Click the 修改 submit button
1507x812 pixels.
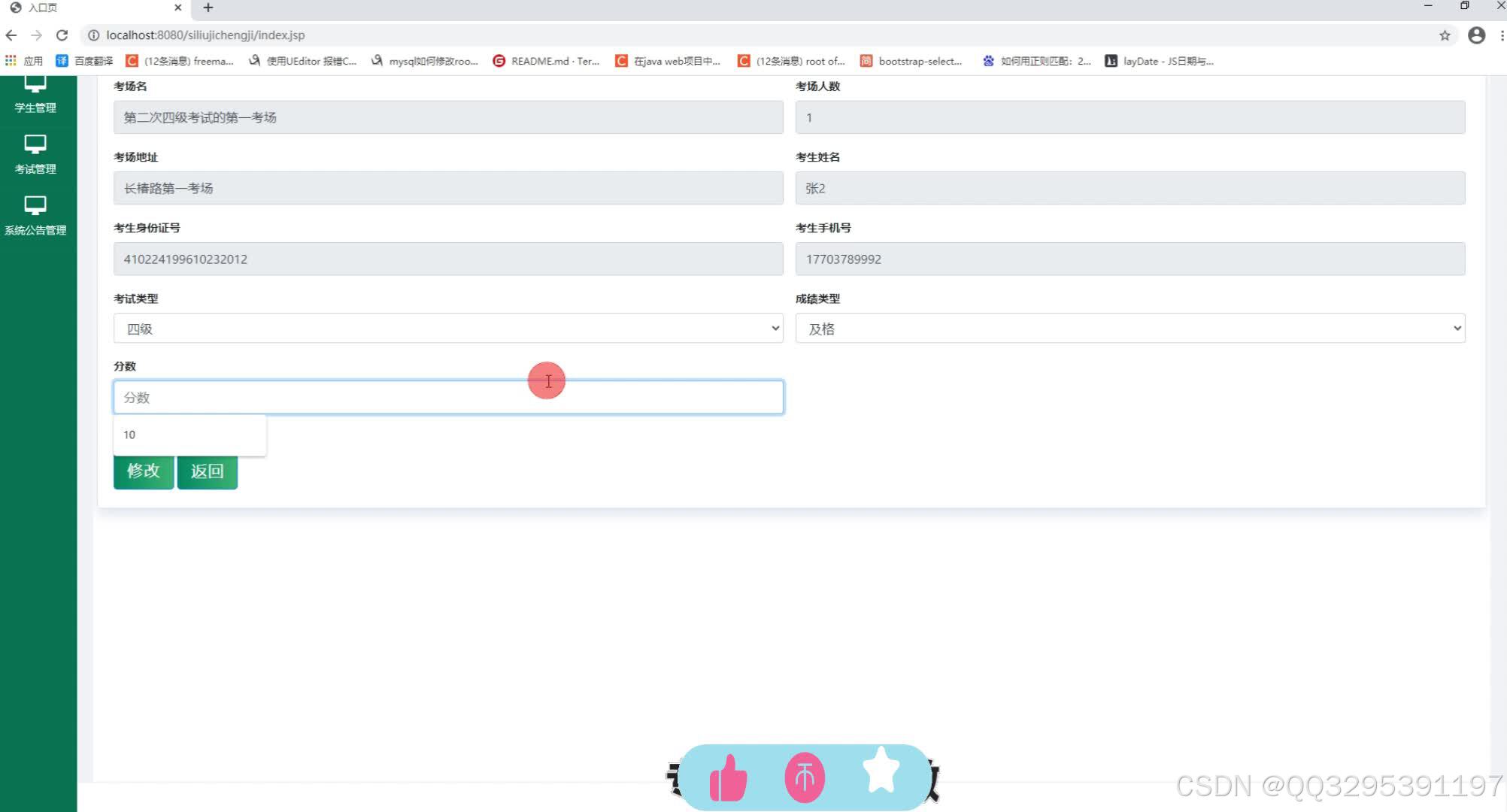click(144, 471)
